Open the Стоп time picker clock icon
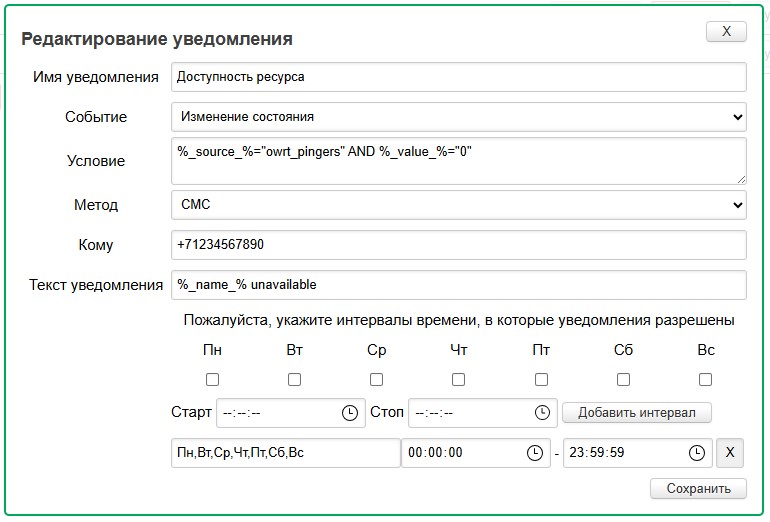The height and width of the screenshot is (522, 770). [x=542, y=413]
